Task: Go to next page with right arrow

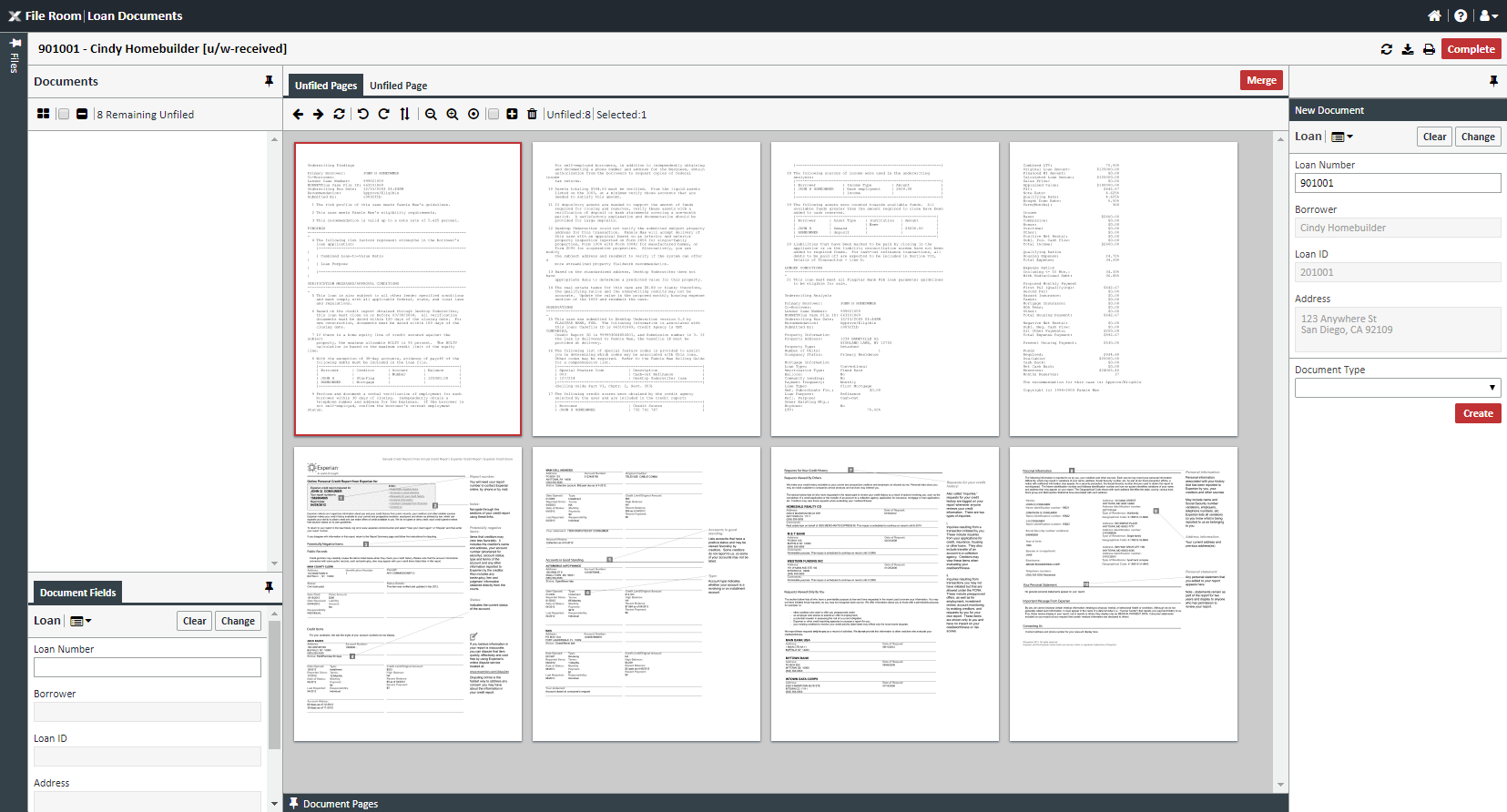Action: point(318,114)
